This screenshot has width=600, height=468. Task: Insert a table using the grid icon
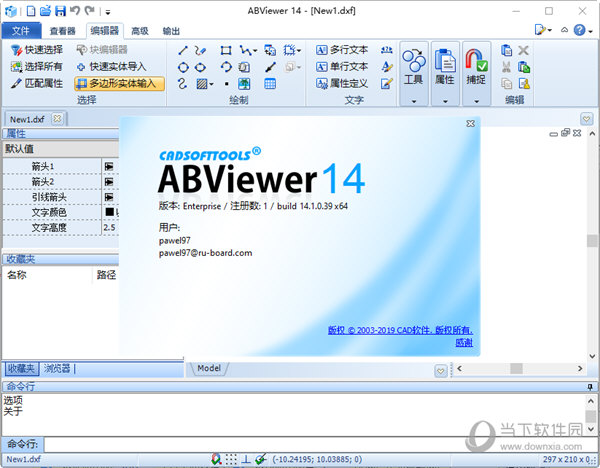point(270,84)
